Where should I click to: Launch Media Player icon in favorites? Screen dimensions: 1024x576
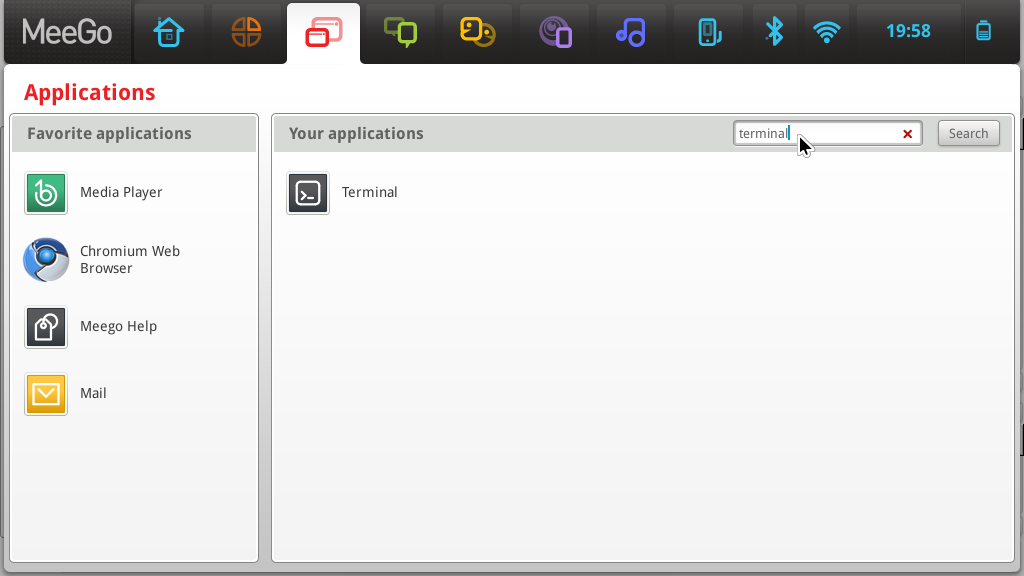pos(46,193)
